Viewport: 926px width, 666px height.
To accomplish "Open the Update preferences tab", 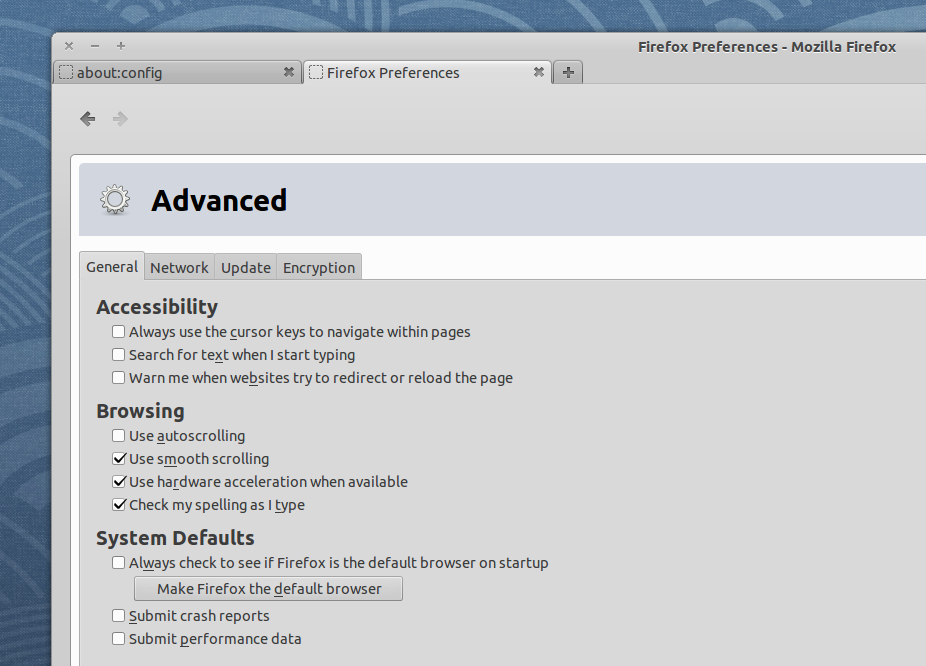I will [x=246, y=267].
